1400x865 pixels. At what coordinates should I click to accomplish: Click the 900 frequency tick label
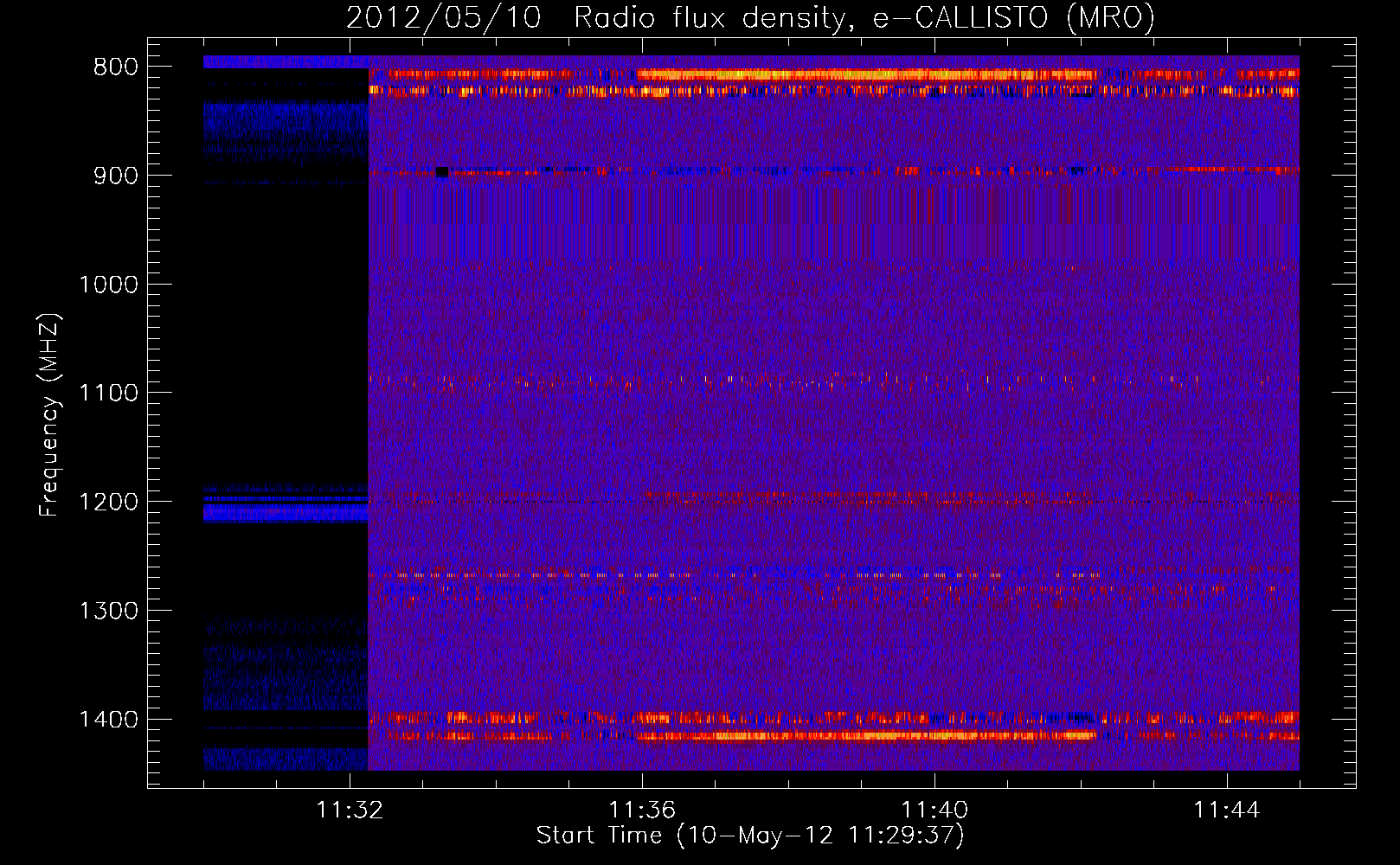(116, 176)
